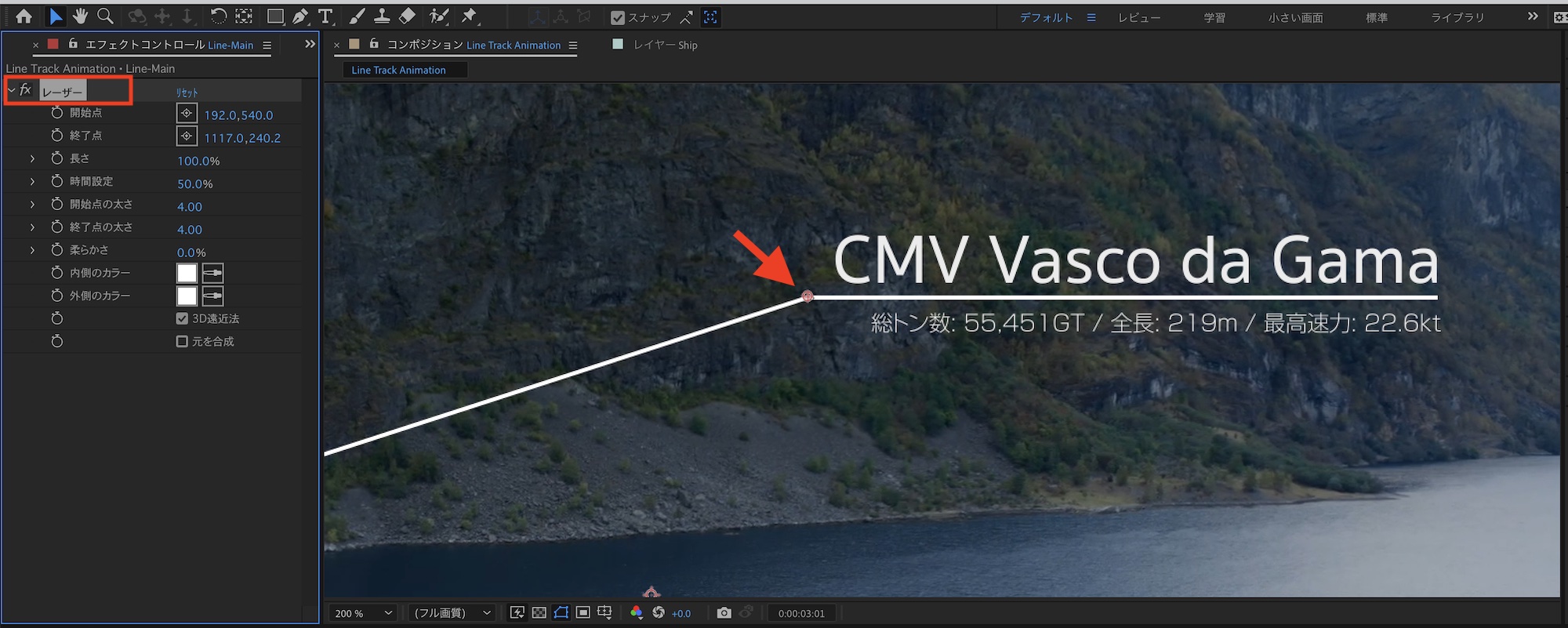Open the grid and guide options icon
The image size is (1568, 628).
coord(604,613)
